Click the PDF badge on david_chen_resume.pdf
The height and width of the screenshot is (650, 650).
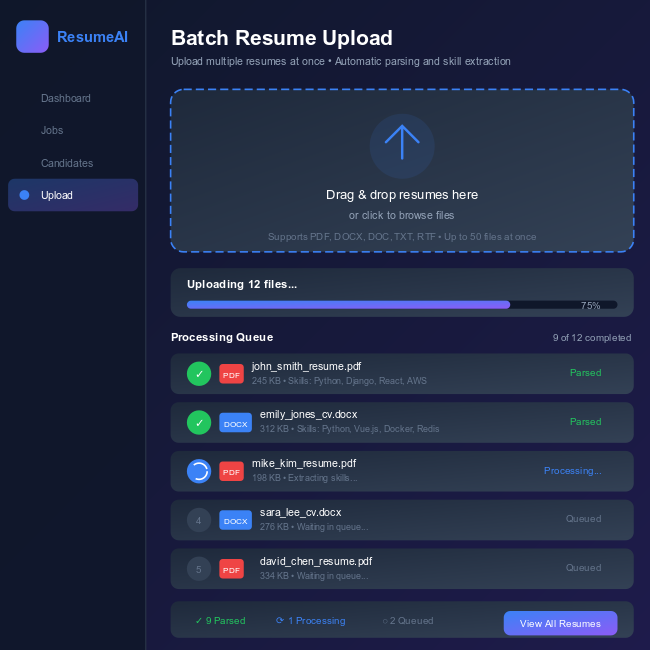(231, 569)
